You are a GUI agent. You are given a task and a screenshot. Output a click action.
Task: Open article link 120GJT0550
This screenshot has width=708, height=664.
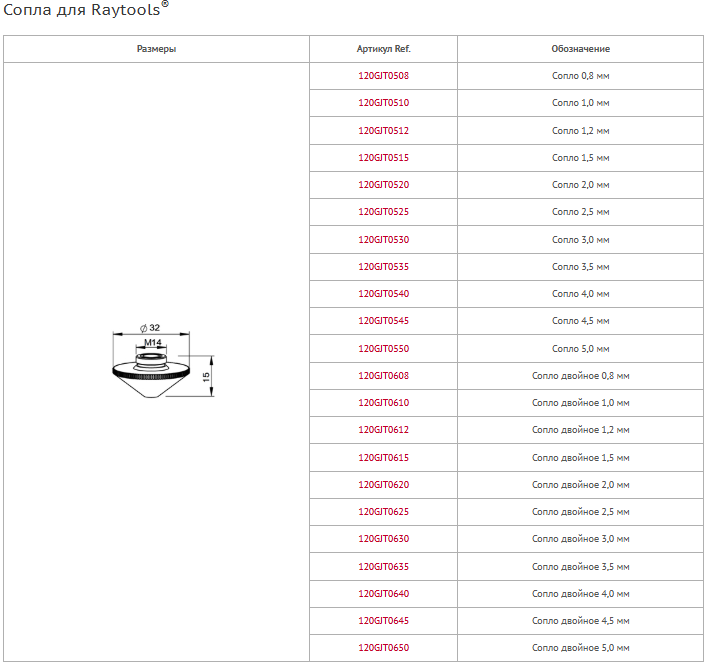(x=383, y=349)
